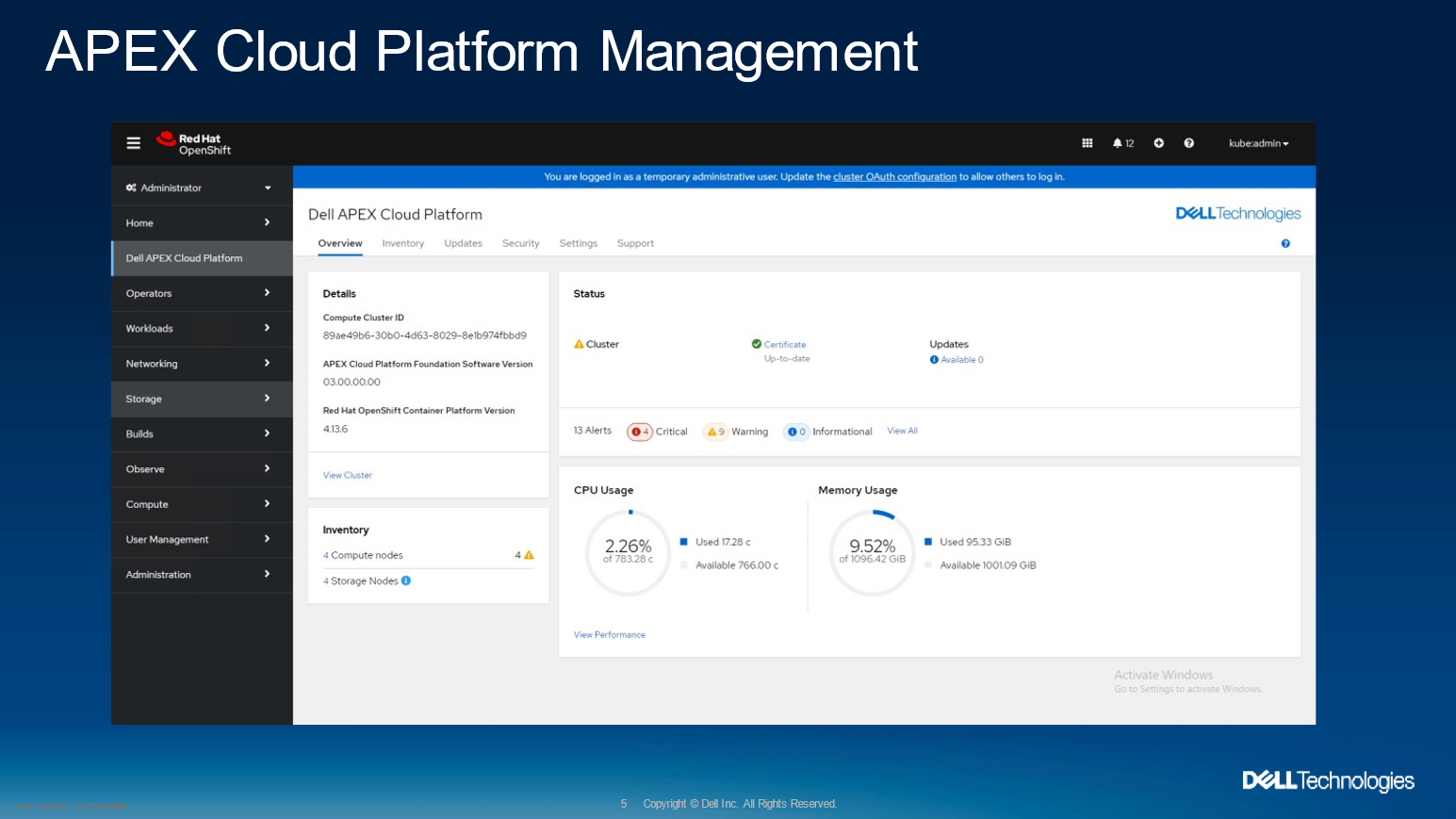Image resolution: width=1456 pixels, height=819 pixels.
Task: Expand the Networking section in the sidebar
Action: (201, 363)
